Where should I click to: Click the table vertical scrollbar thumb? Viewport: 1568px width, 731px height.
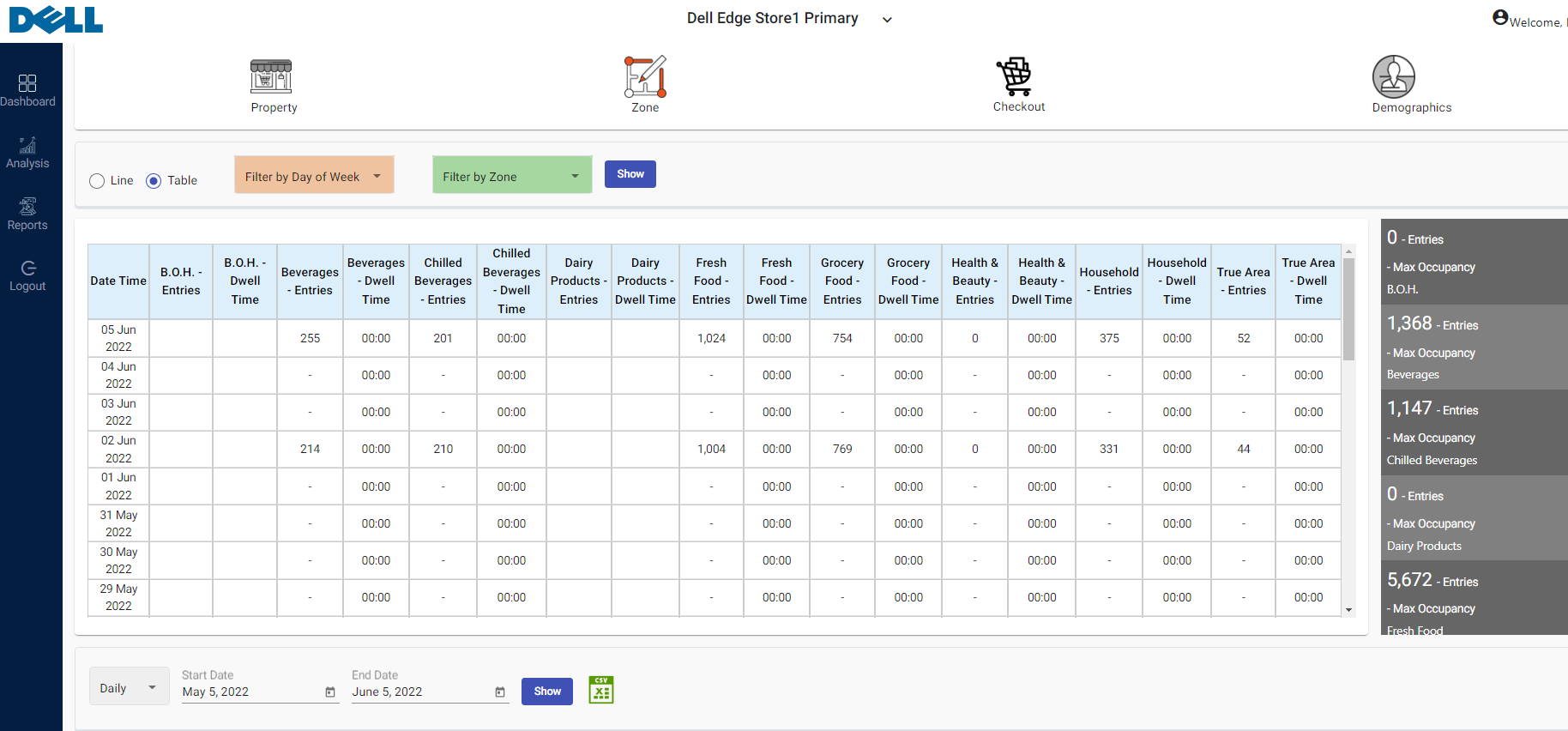point(1348,309)
